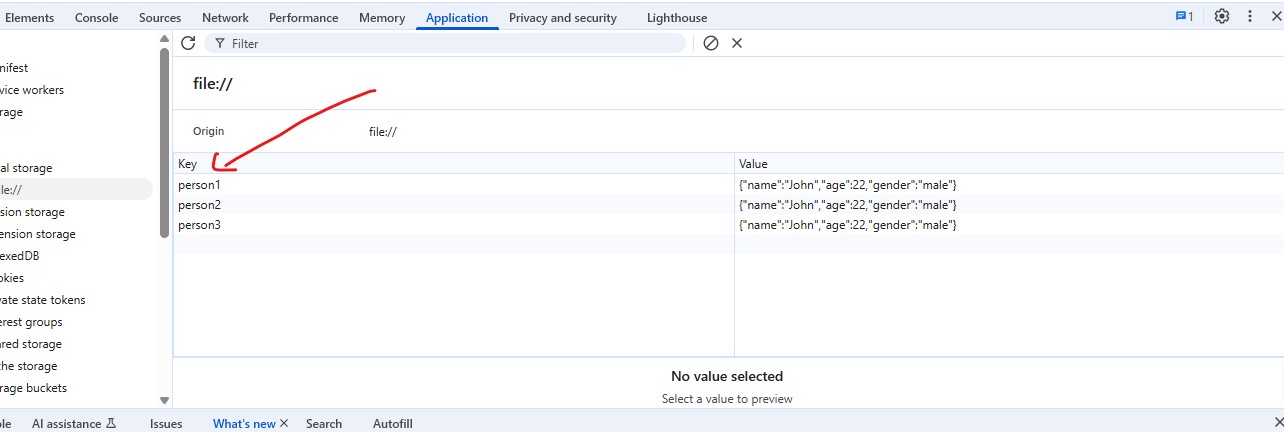The height and width of the screenshot is (432, 1284).
Task: Click the refresh storage icon
Action: click(188, 43)
